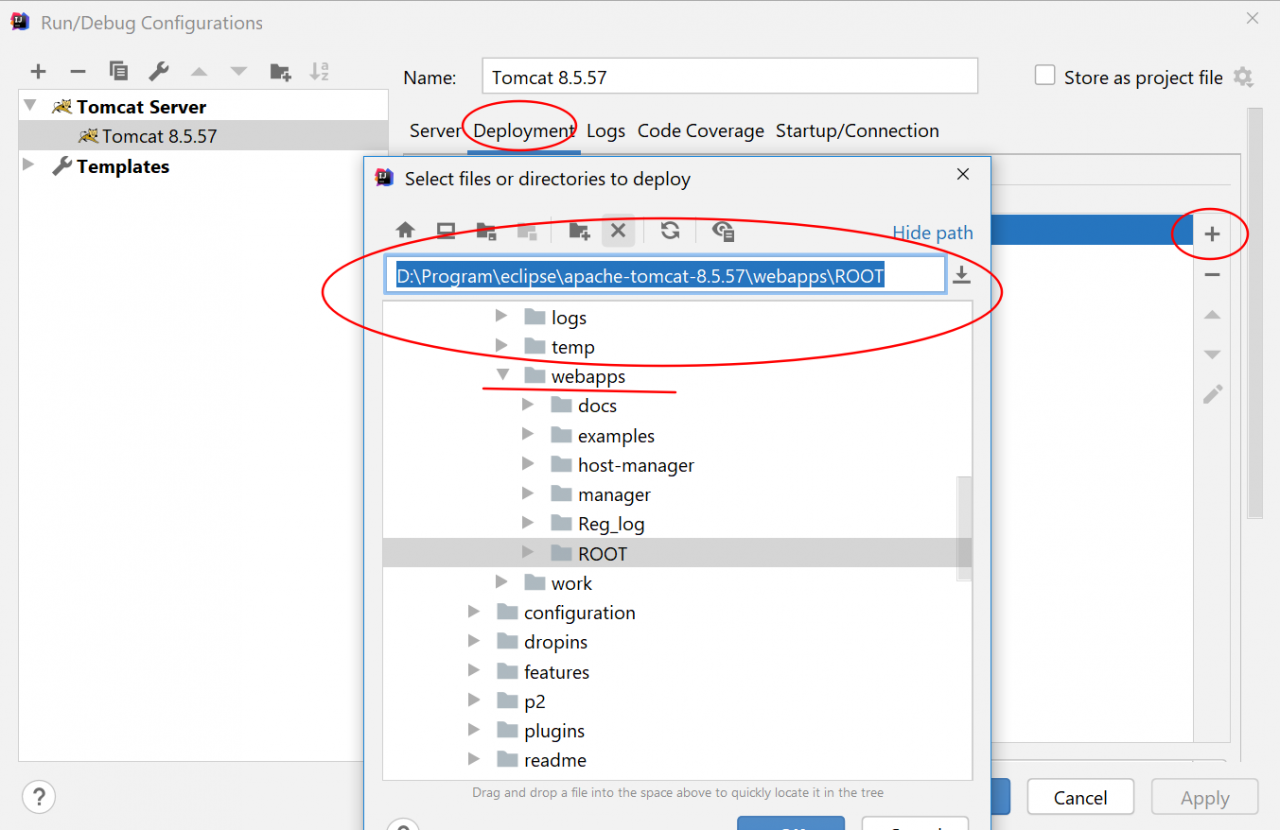Select the manager folder
The image size is (1280, 830).
614,494
